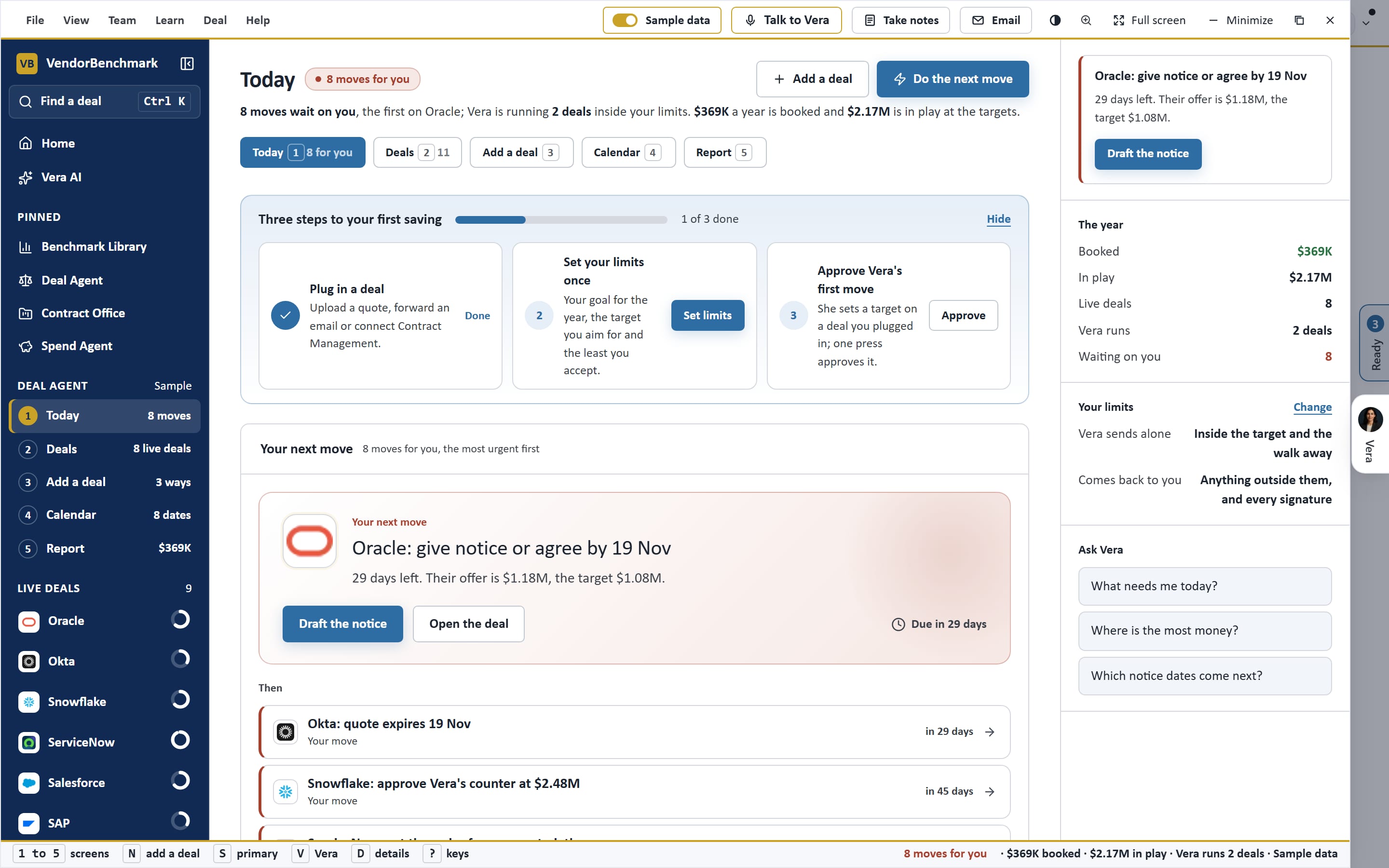Select Calendar in Deal Agent sidebar

point(105,515)
